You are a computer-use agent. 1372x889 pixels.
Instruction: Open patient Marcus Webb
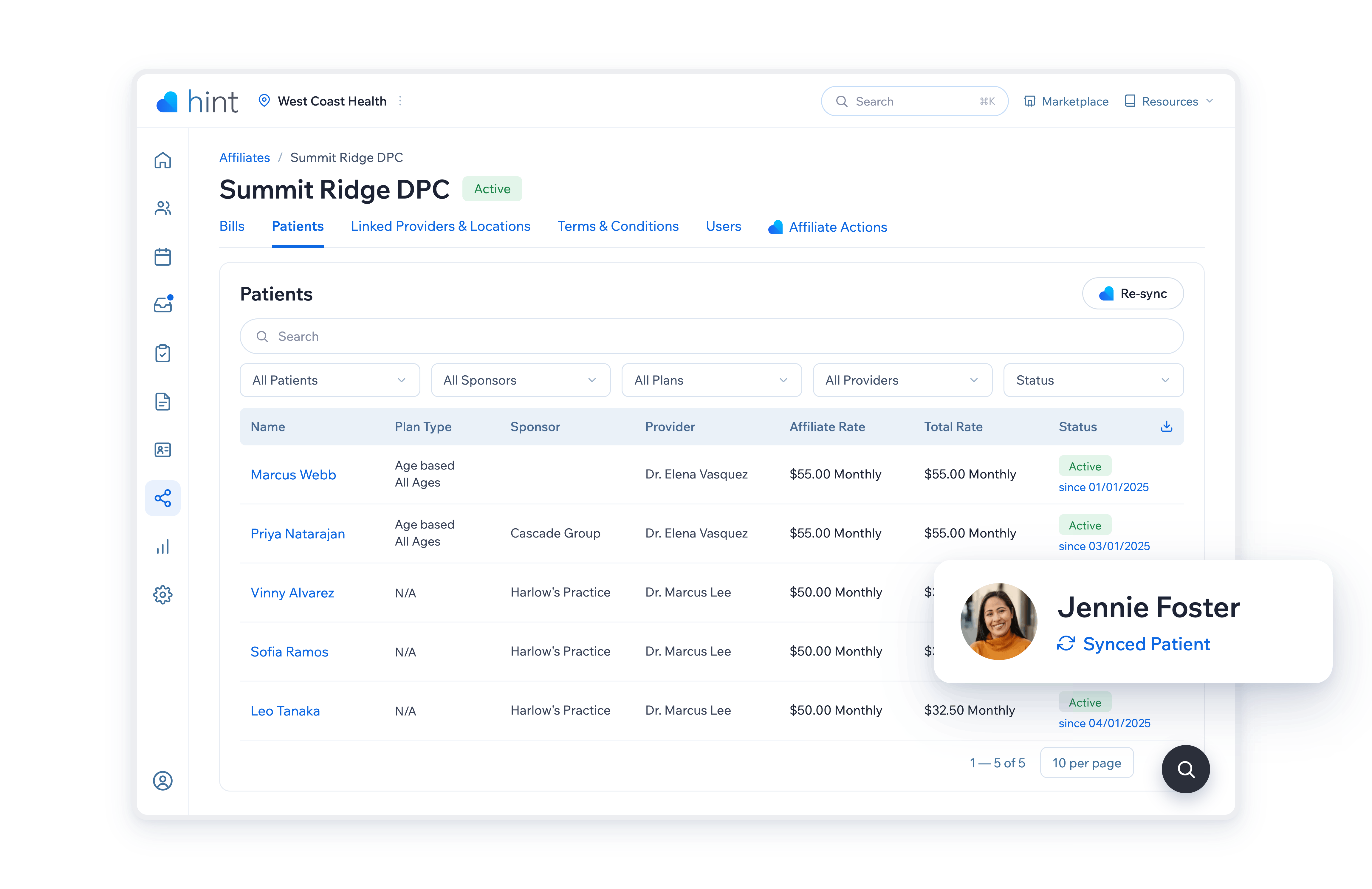point(293,475)
